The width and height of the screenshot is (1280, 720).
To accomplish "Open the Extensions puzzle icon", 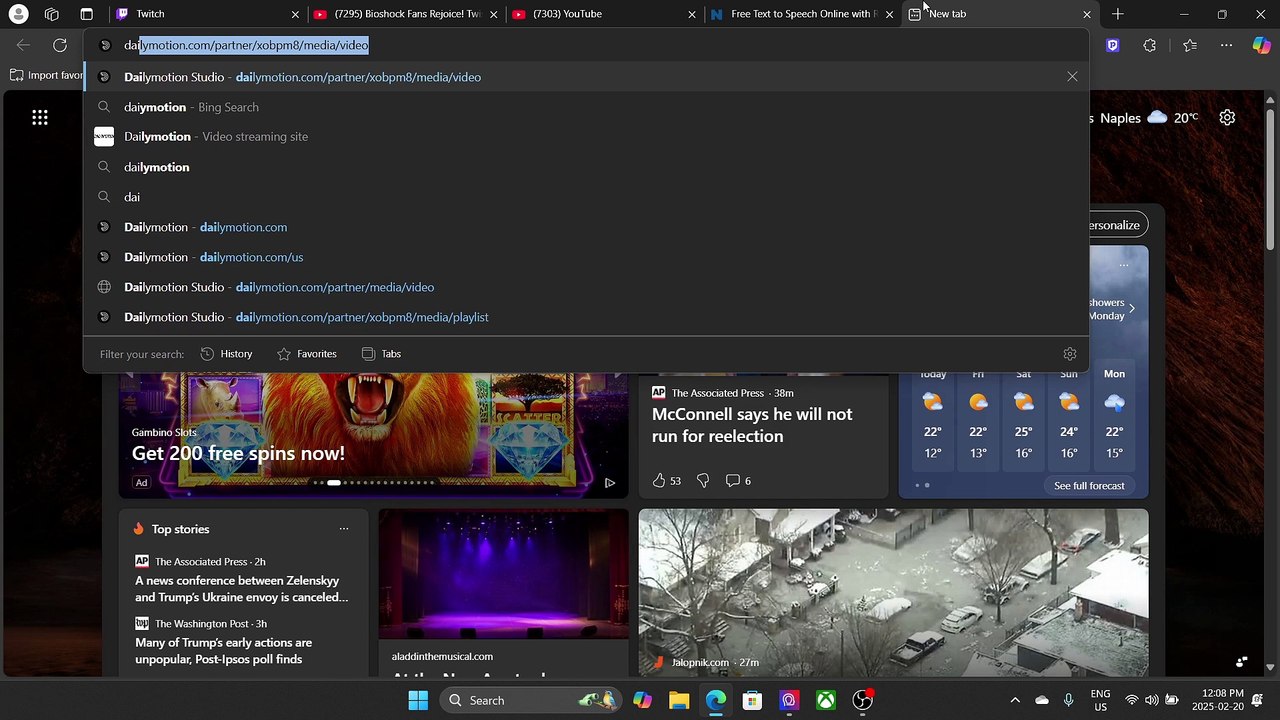I will click(1150, 45).
